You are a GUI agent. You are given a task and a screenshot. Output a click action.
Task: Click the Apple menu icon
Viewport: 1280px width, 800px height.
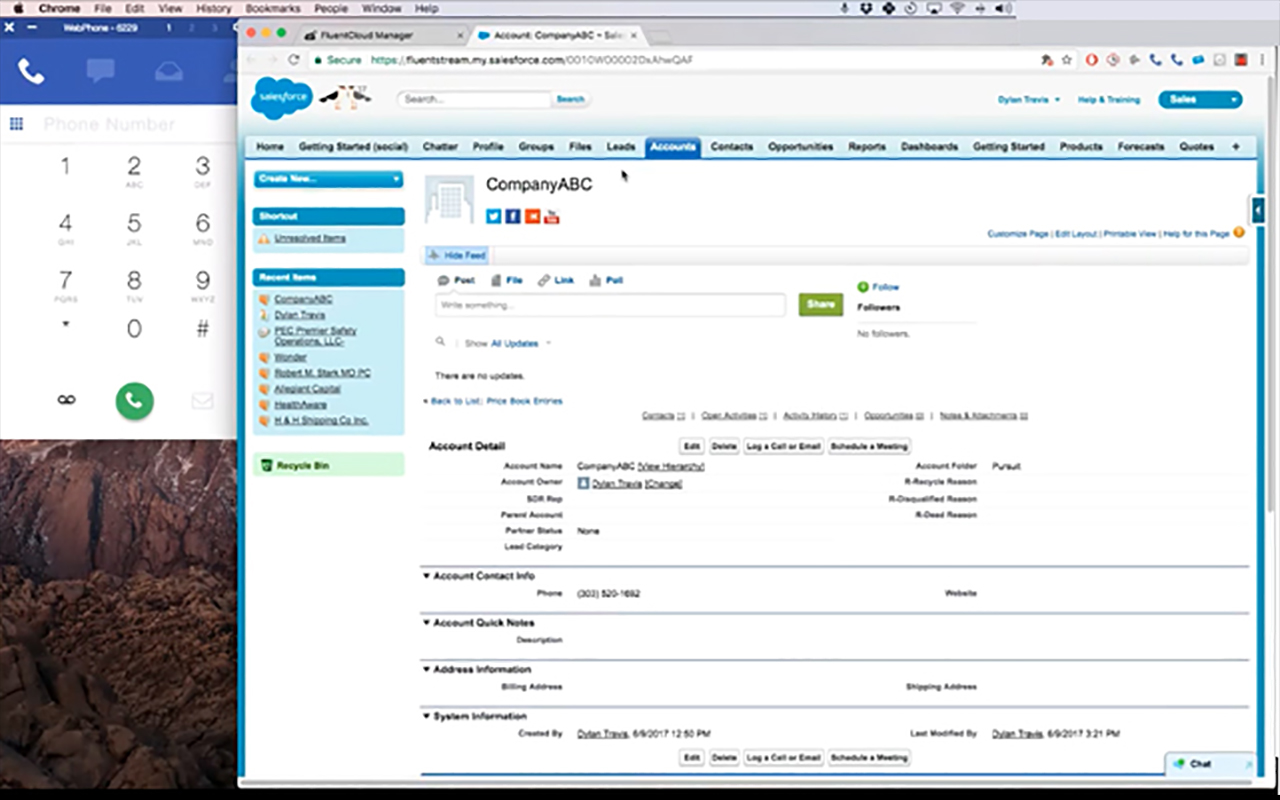click(x=18, y=8)
